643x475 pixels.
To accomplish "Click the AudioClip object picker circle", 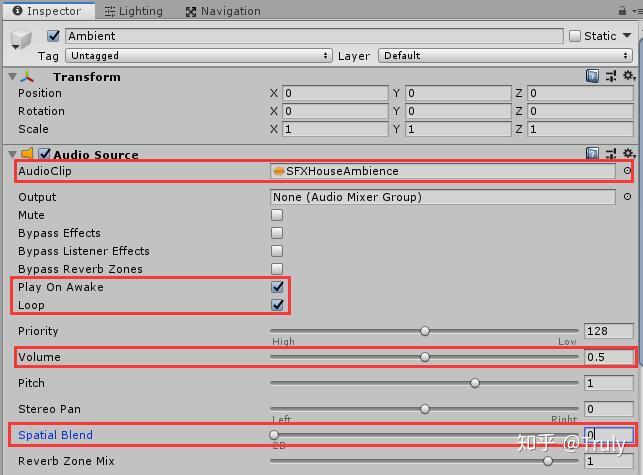I will (627, 171).
